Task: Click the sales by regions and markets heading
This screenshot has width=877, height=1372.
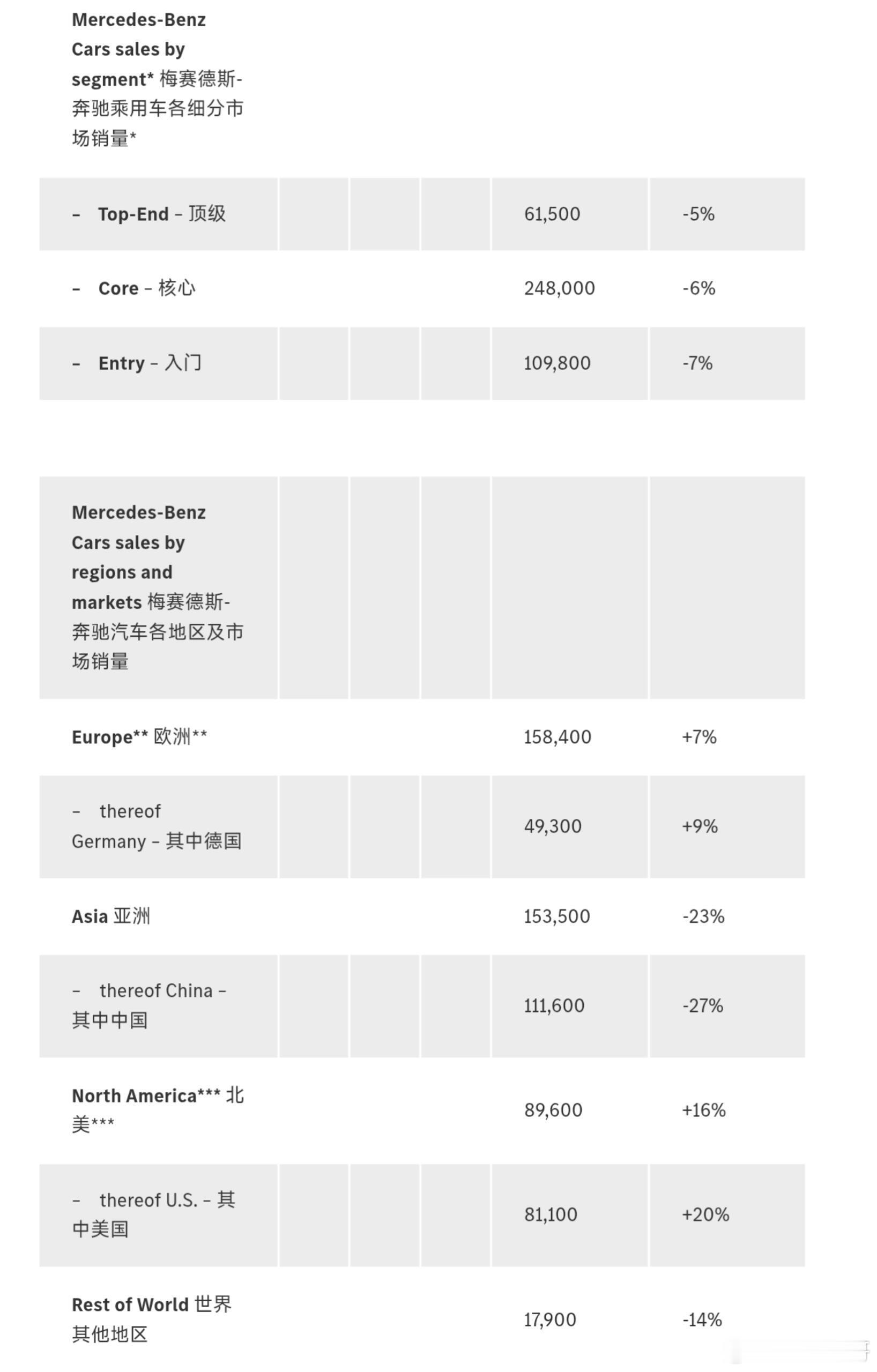Action: (x=157, y=586)
